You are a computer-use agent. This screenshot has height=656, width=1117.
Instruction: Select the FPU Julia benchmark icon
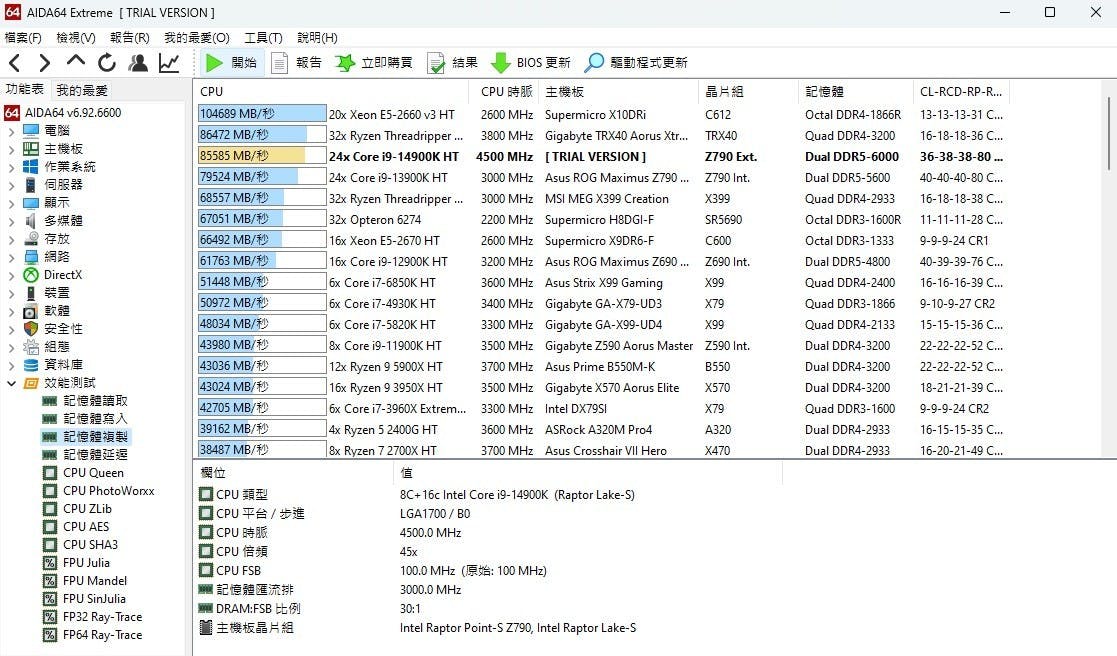[x=50, y=563]
